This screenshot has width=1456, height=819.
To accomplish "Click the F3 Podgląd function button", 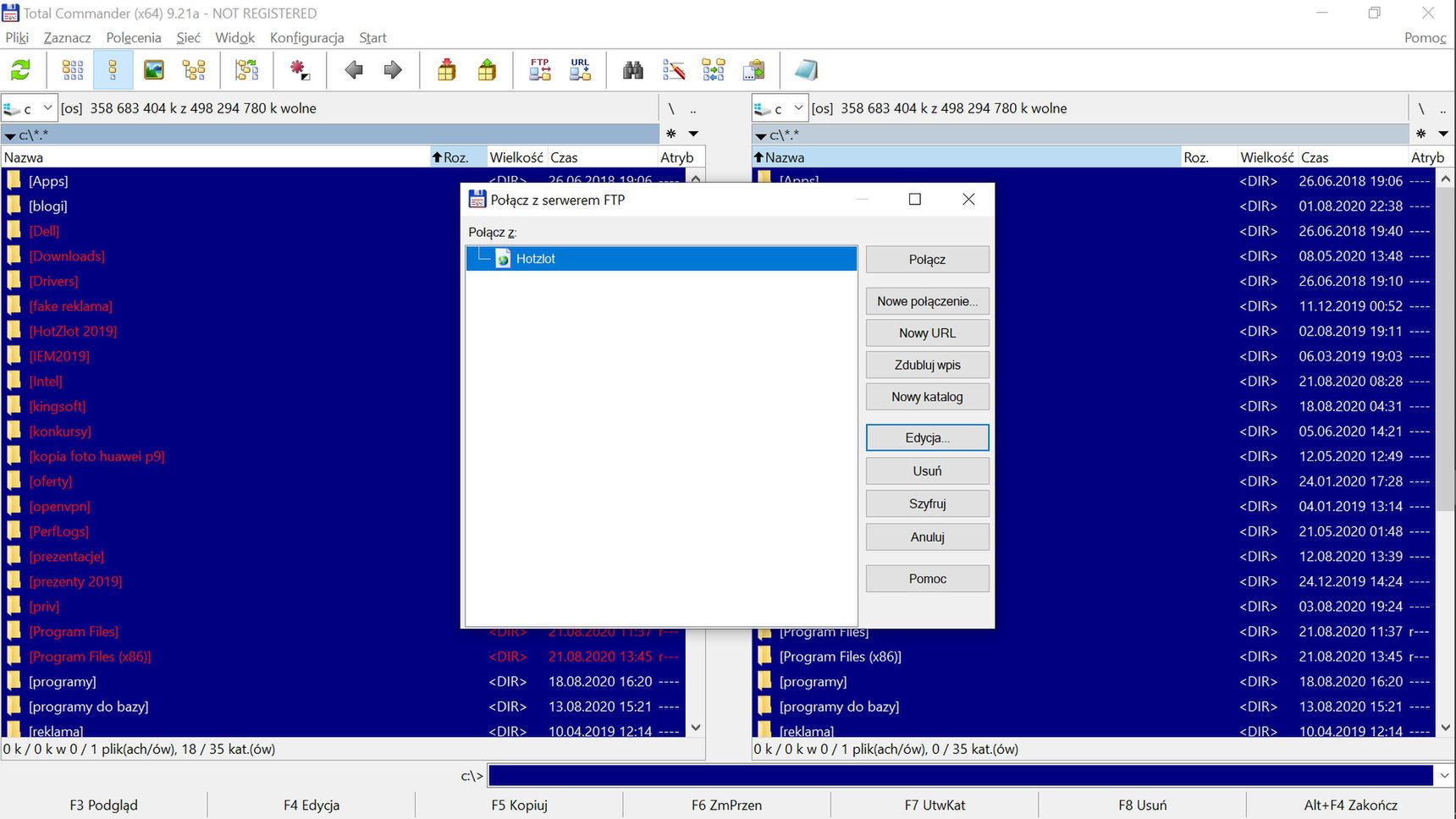I will click(103, 805).
